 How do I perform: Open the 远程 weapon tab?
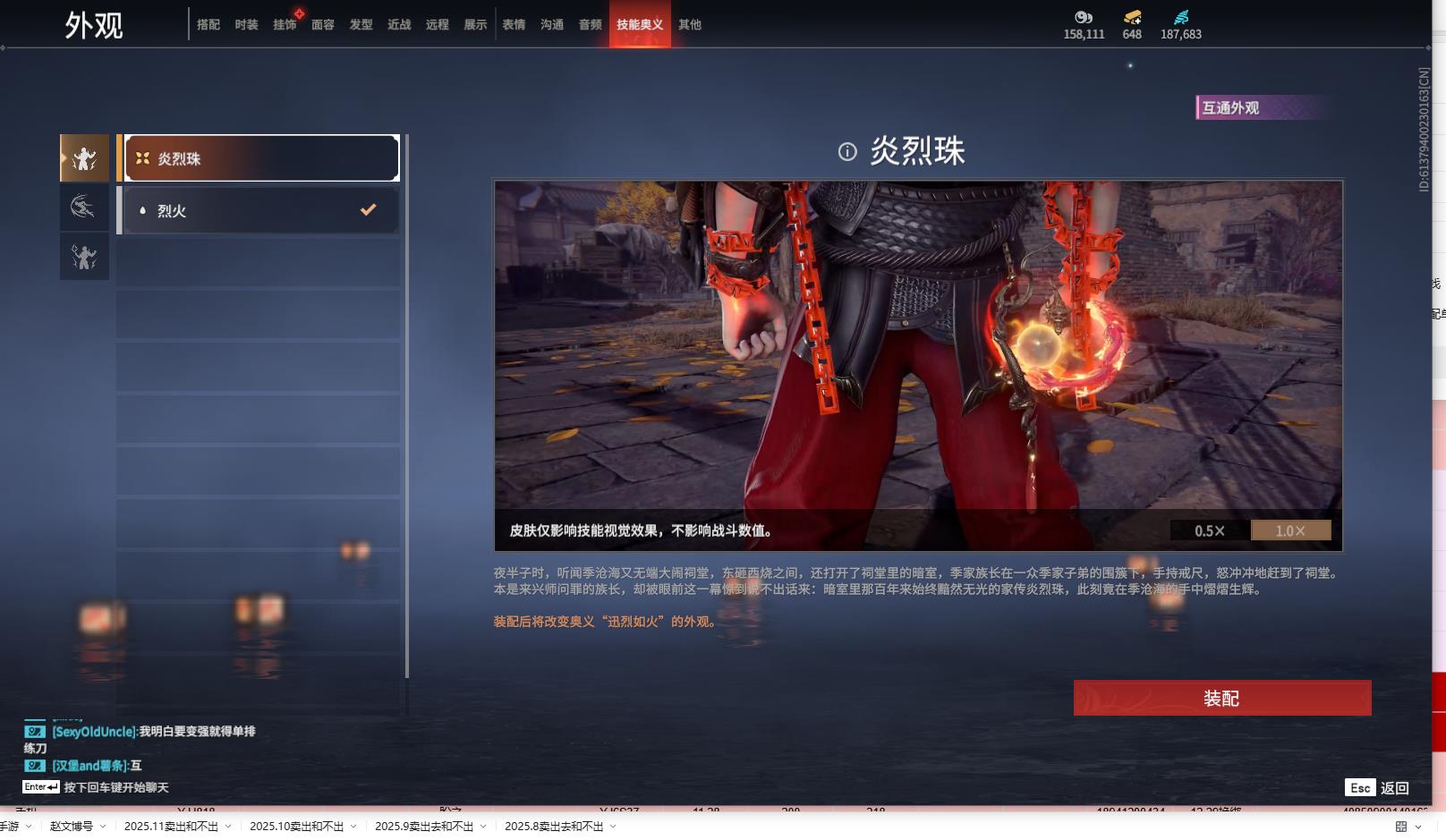click(x=438, y=25)
